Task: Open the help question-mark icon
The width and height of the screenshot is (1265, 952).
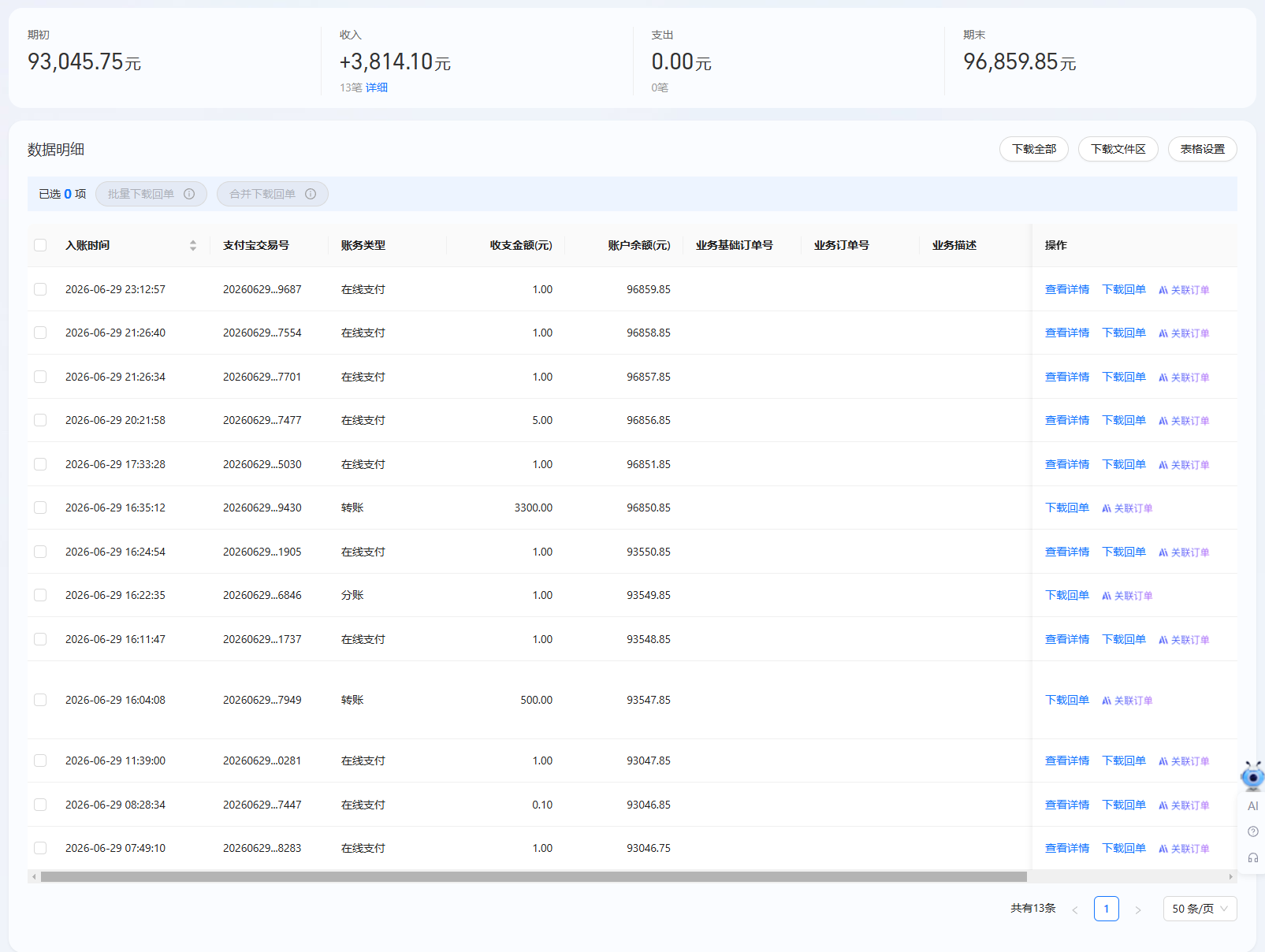Action: [x=1253, y=831]
